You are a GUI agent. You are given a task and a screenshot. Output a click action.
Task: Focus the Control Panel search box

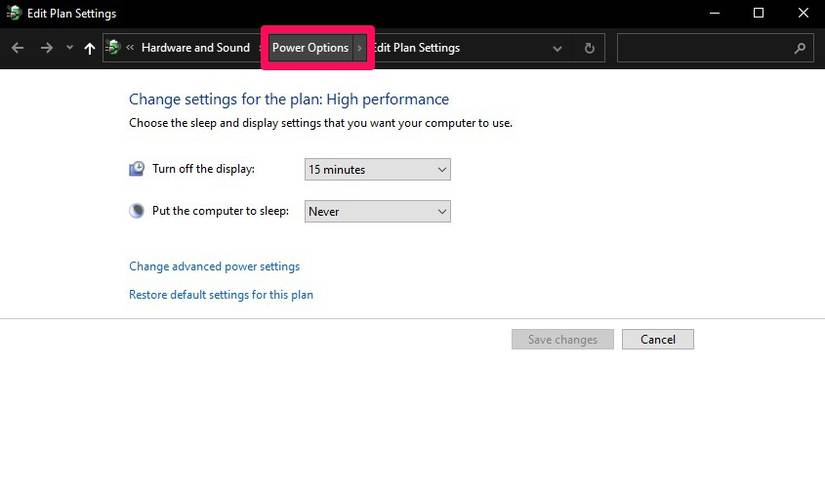pyautogui.click(x=715, y=48)
